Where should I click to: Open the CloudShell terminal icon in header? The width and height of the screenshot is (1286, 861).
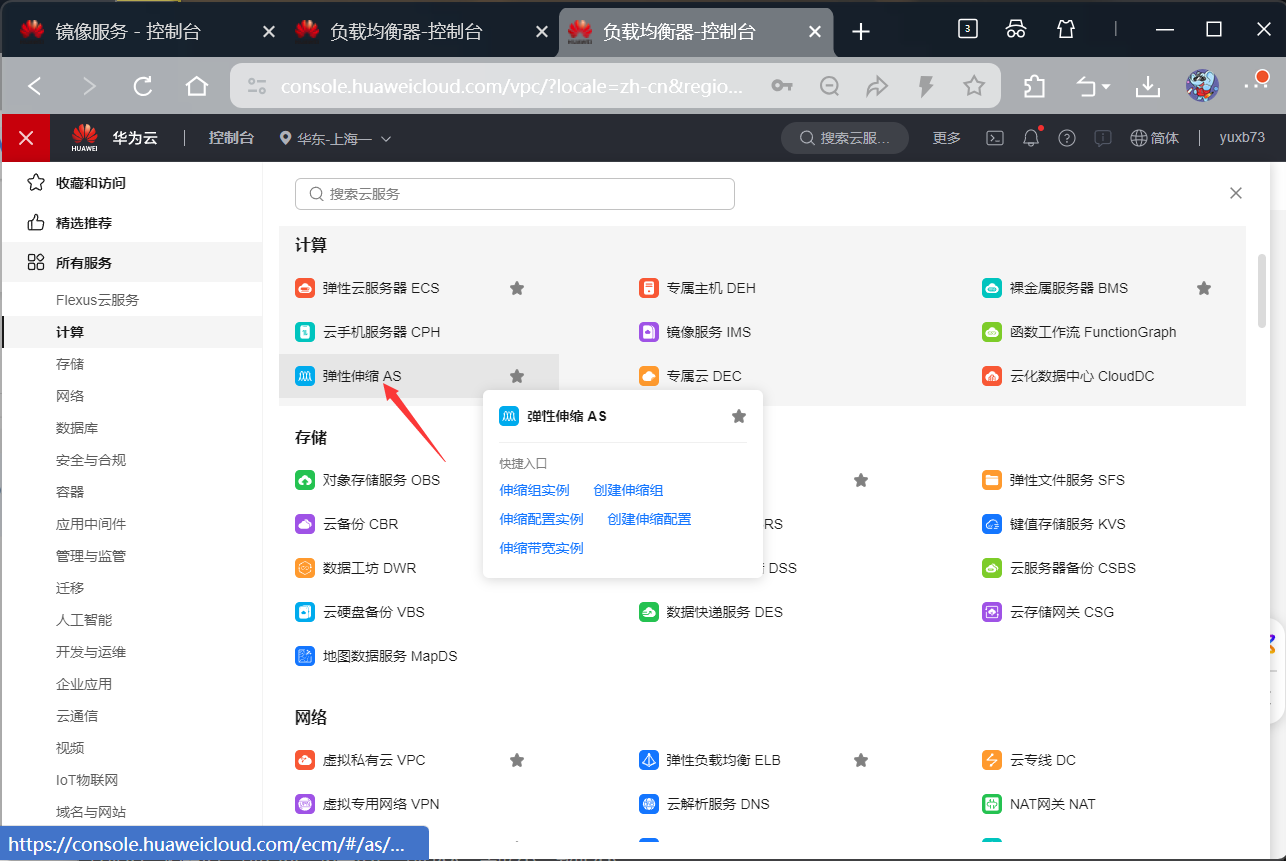pos(995,138)
